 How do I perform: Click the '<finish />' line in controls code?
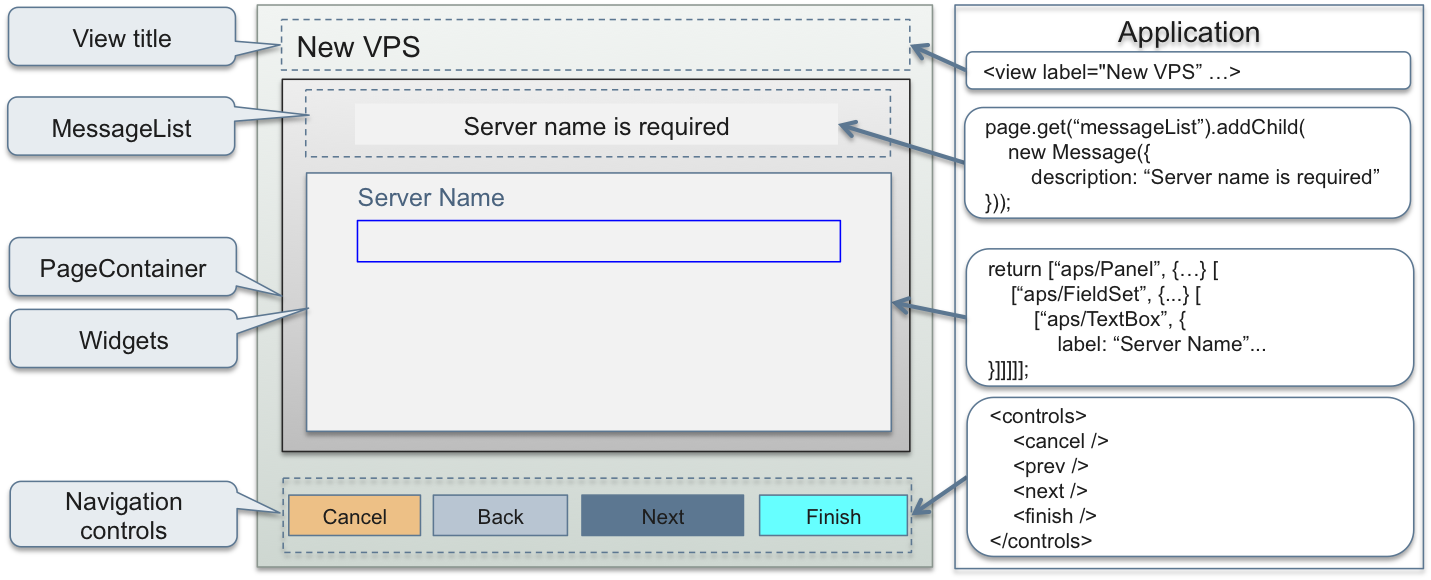point(1054,516)
